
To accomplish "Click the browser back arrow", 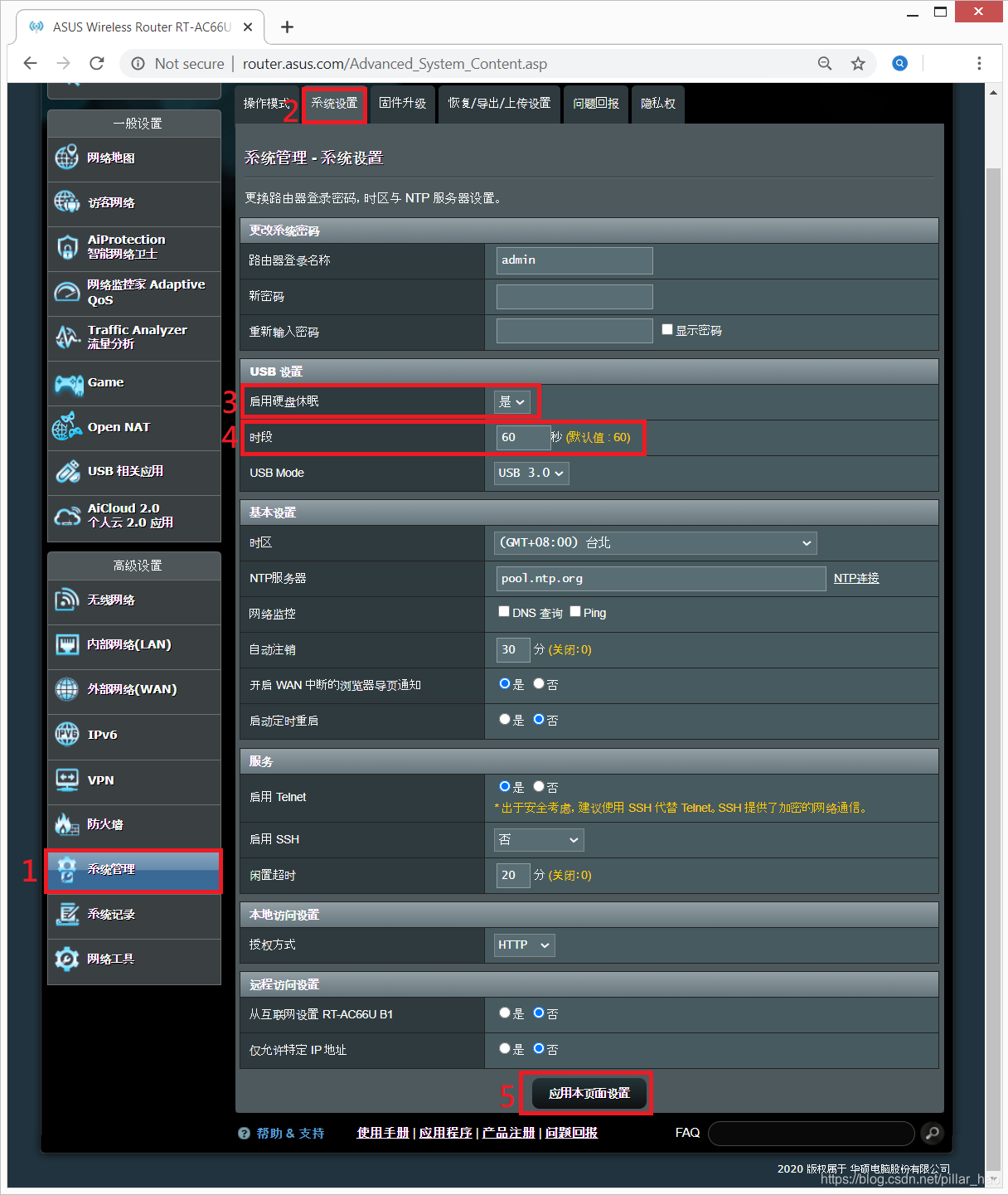I will pyautogui.click(x=31, y=64).
